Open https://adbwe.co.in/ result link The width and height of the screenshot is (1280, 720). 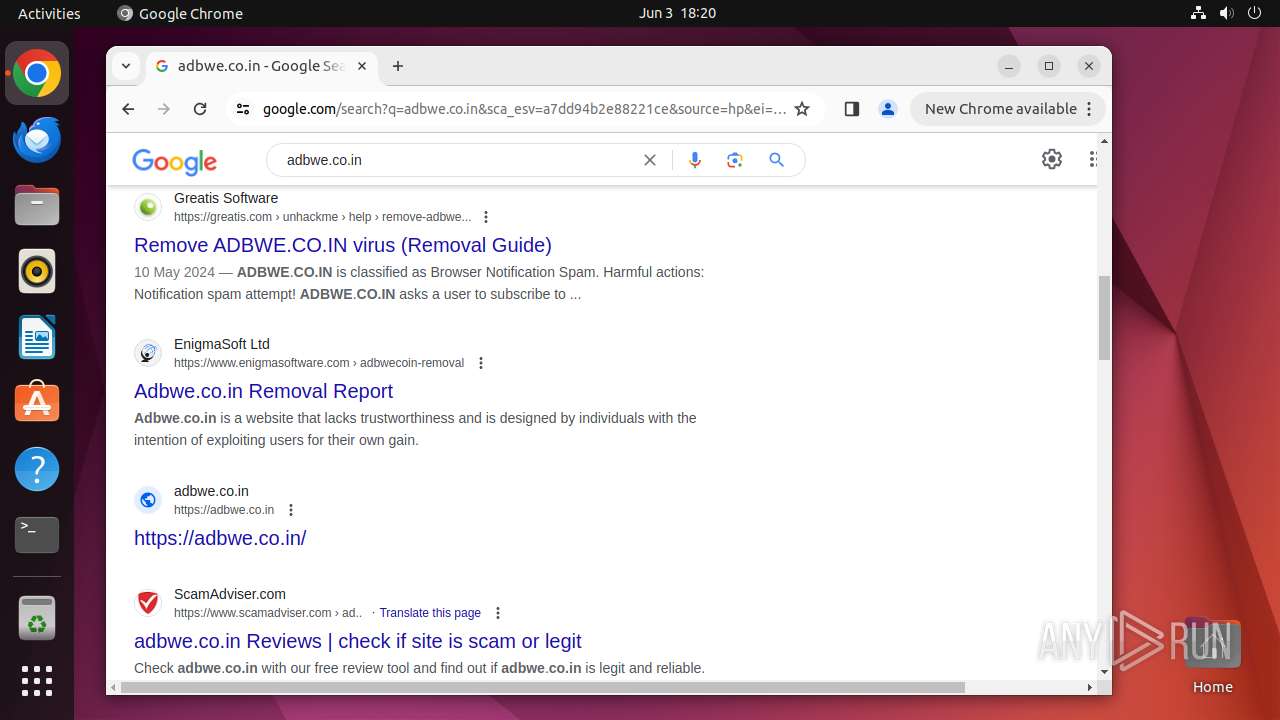pyautogui.click(x=220, y=538)
